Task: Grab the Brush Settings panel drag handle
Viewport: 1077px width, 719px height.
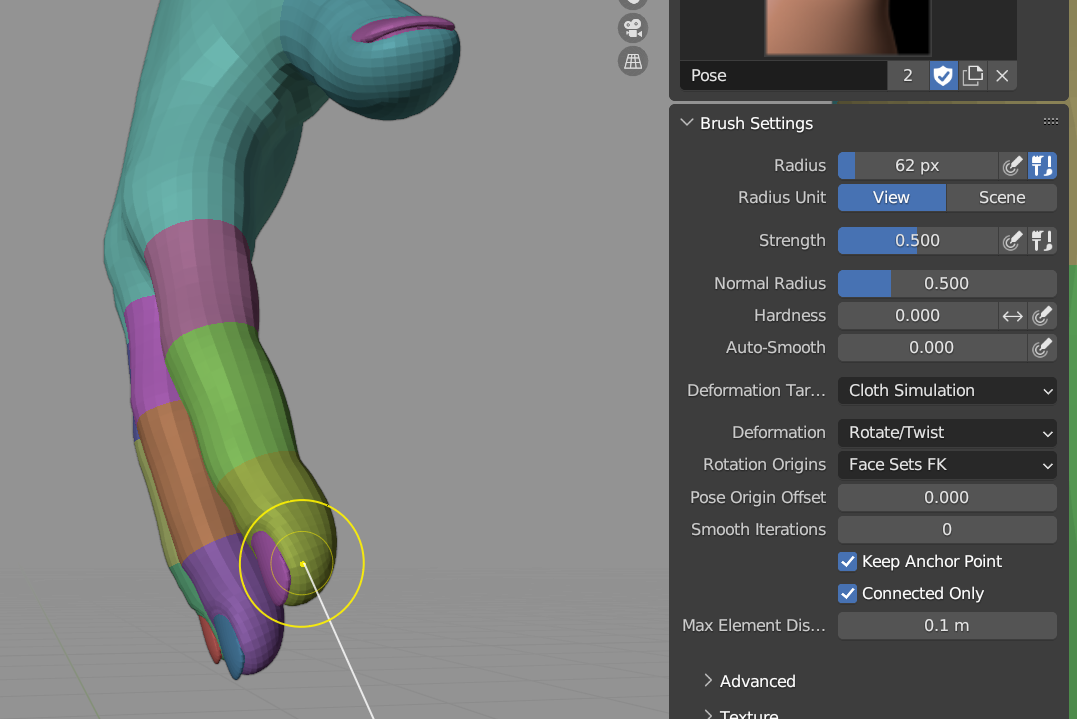Action: coord(1050,122)
